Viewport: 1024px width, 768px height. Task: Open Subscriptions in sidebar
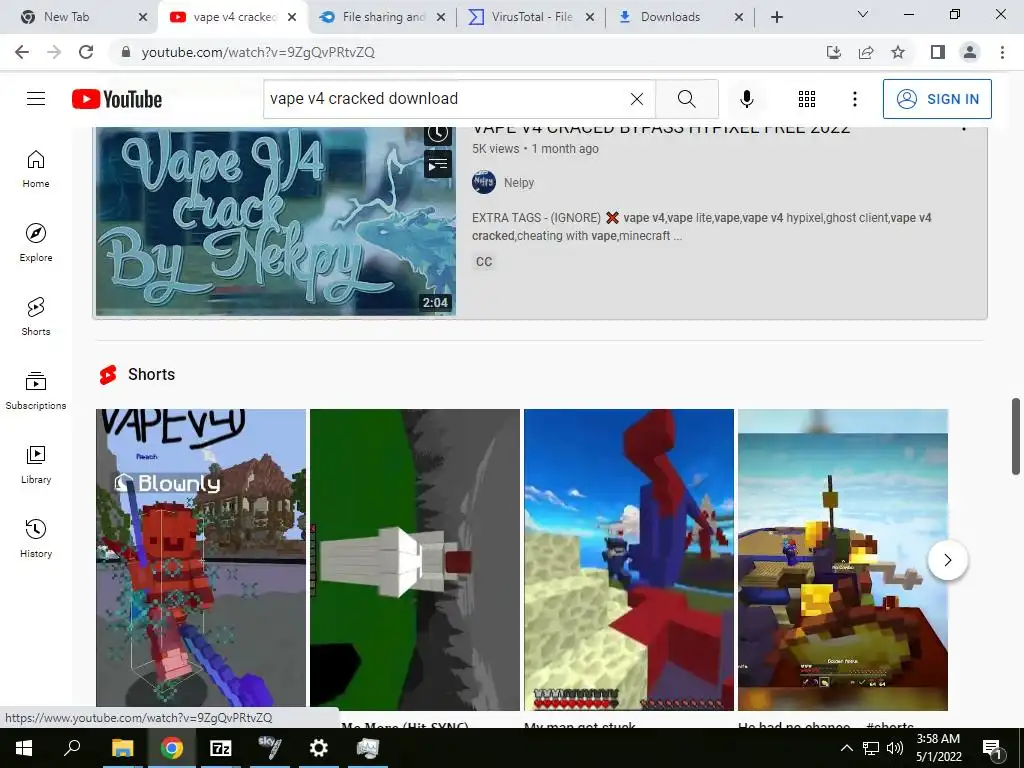point(36,391)
